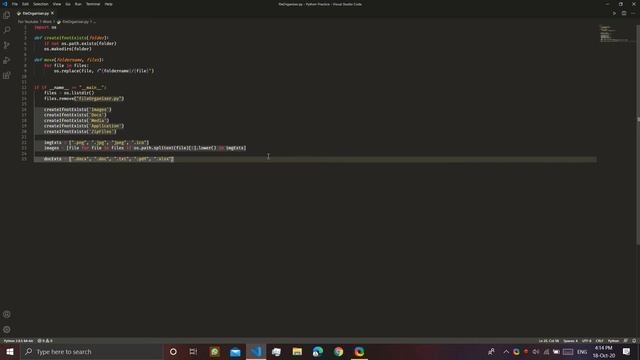Open the Extensions view

[7, 76]
